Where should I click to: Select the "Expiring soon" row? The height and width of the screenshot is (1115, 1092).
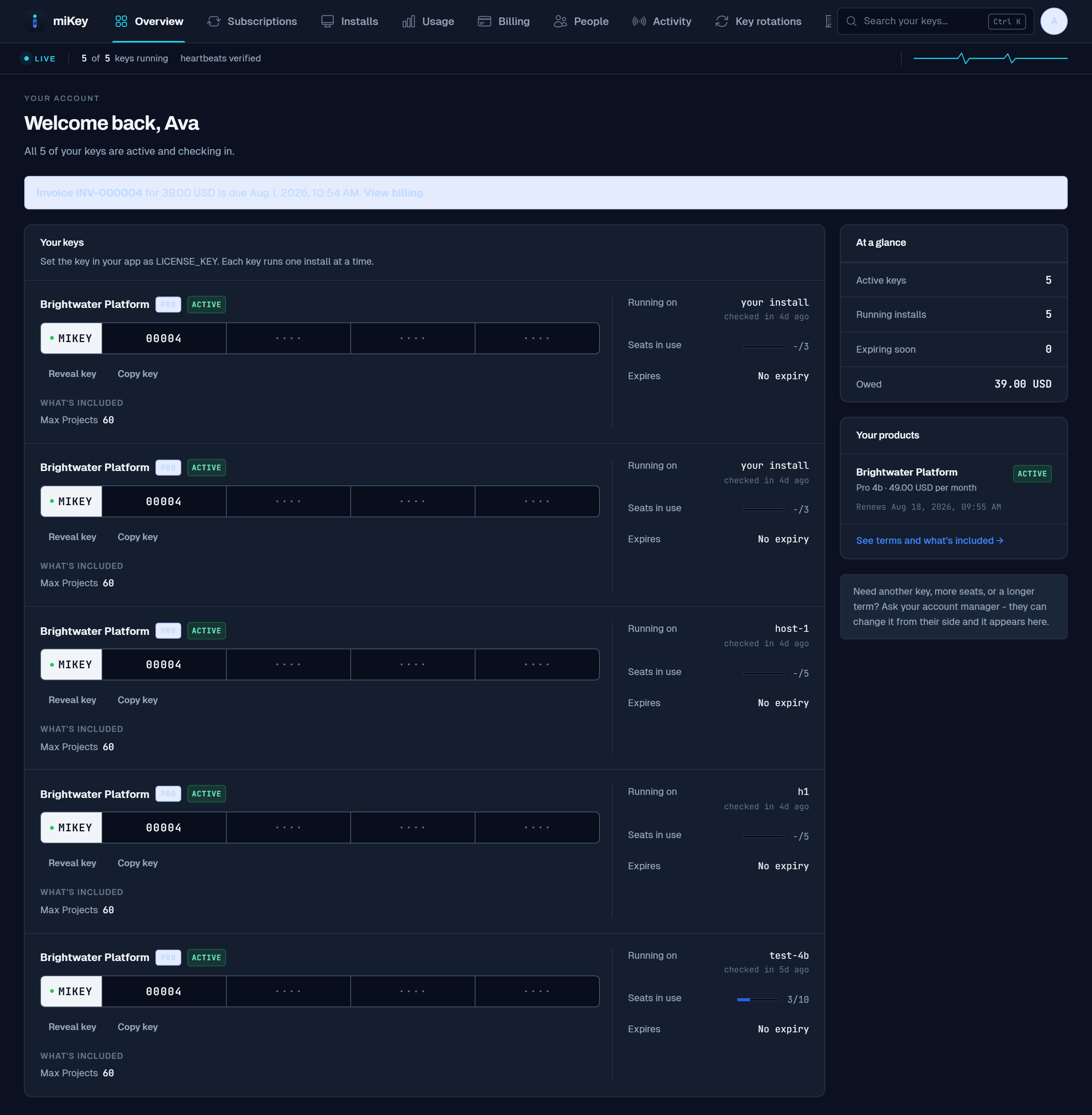[953, 349]
